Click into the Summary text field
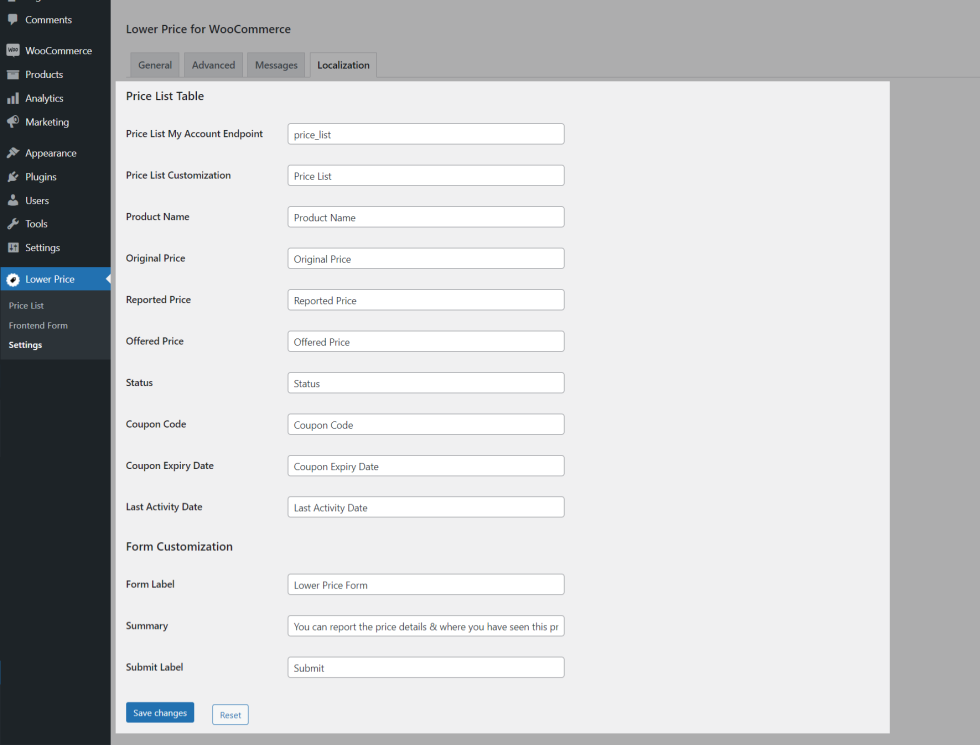The image size is (980, 745). (425, 627)
